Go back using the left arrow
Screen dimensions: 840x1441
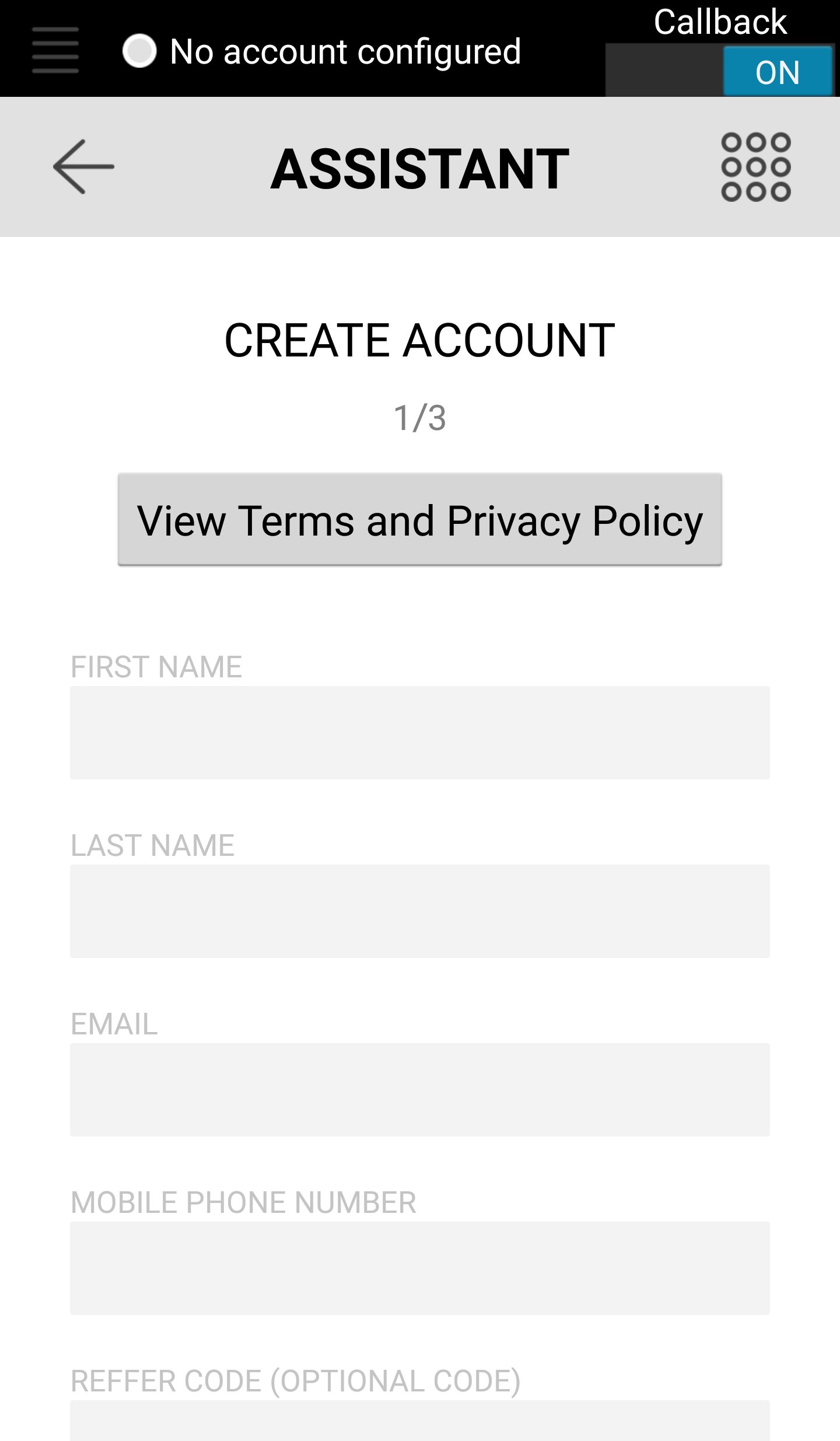tap(83, 167)
